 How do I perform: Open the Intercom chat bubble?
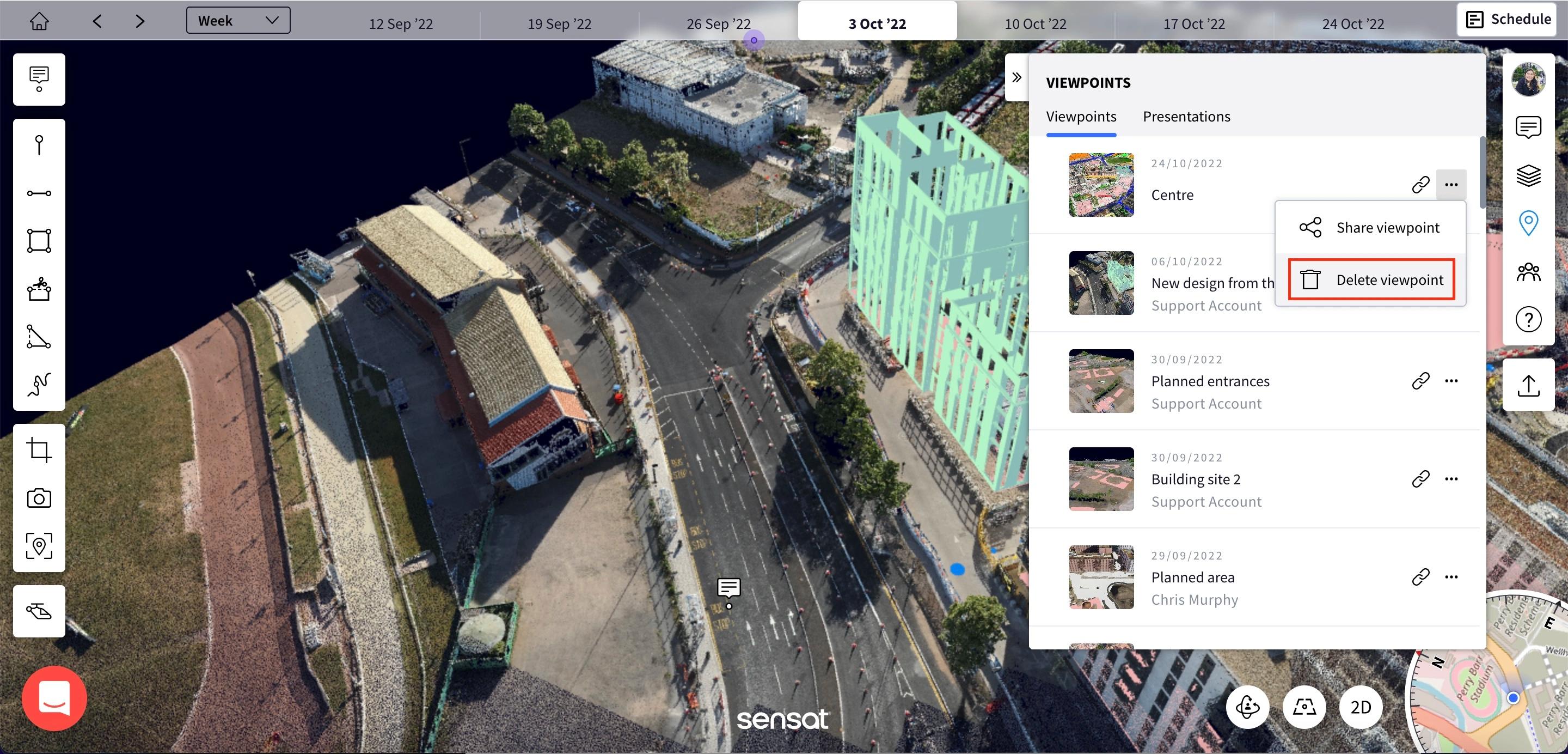point(54,698)
